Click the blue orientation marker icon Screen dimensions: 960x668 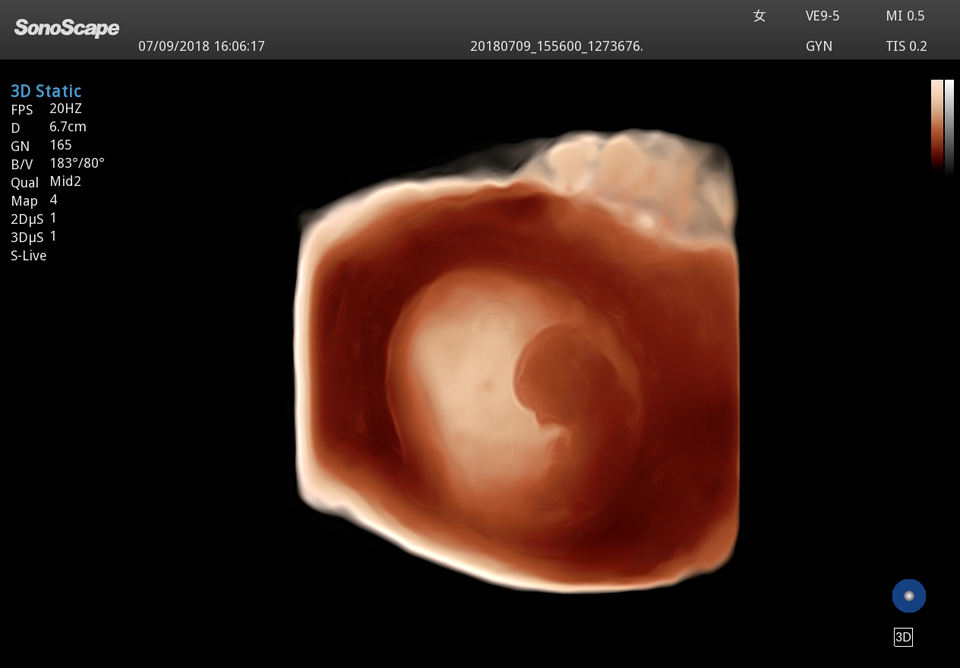pyautogui.click(x=909, y=596)
